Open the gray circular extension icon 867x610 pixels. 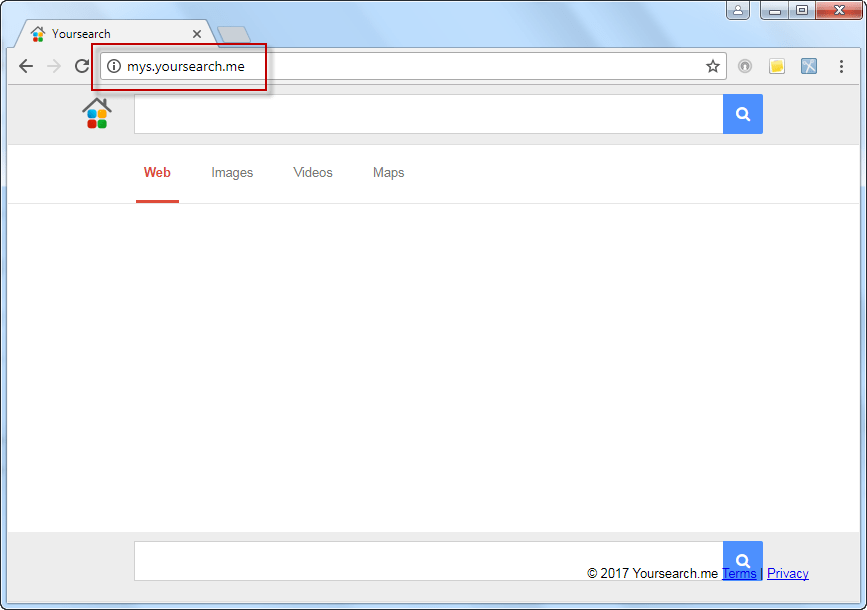tap(745, 66)
